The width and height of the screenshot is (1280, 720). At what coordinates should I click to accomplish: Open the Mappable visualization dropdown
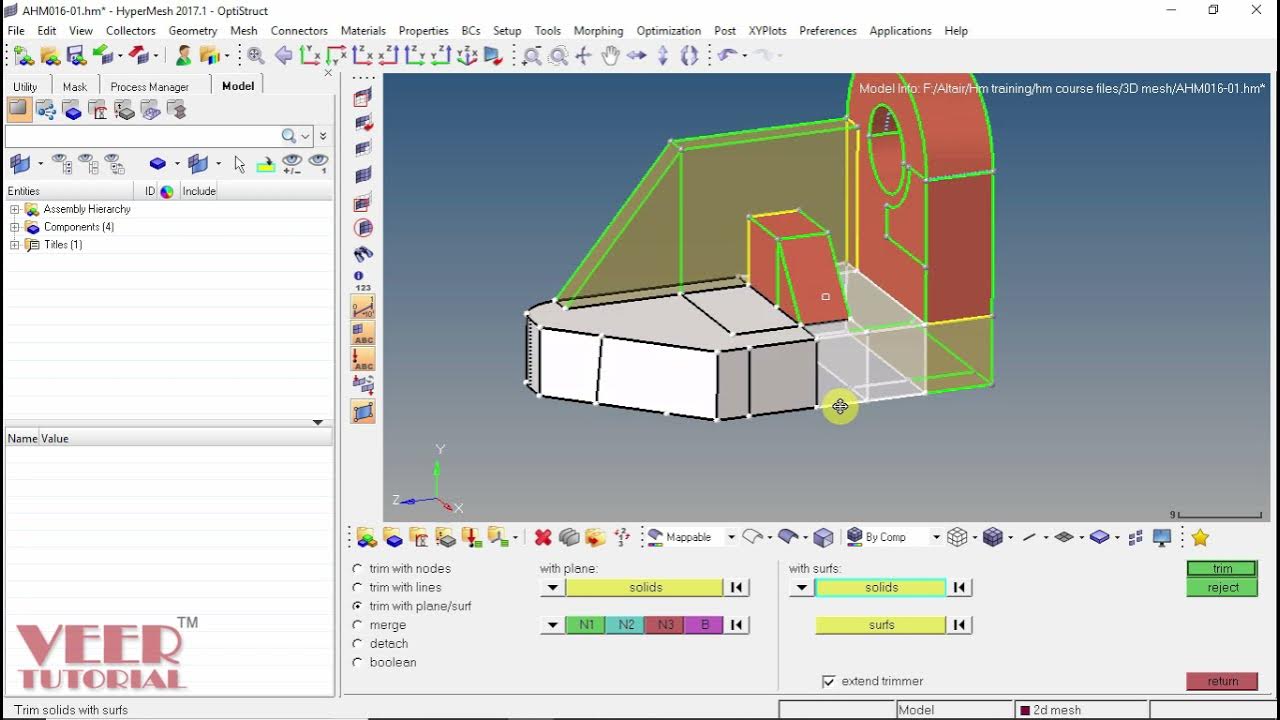point(731,538)
